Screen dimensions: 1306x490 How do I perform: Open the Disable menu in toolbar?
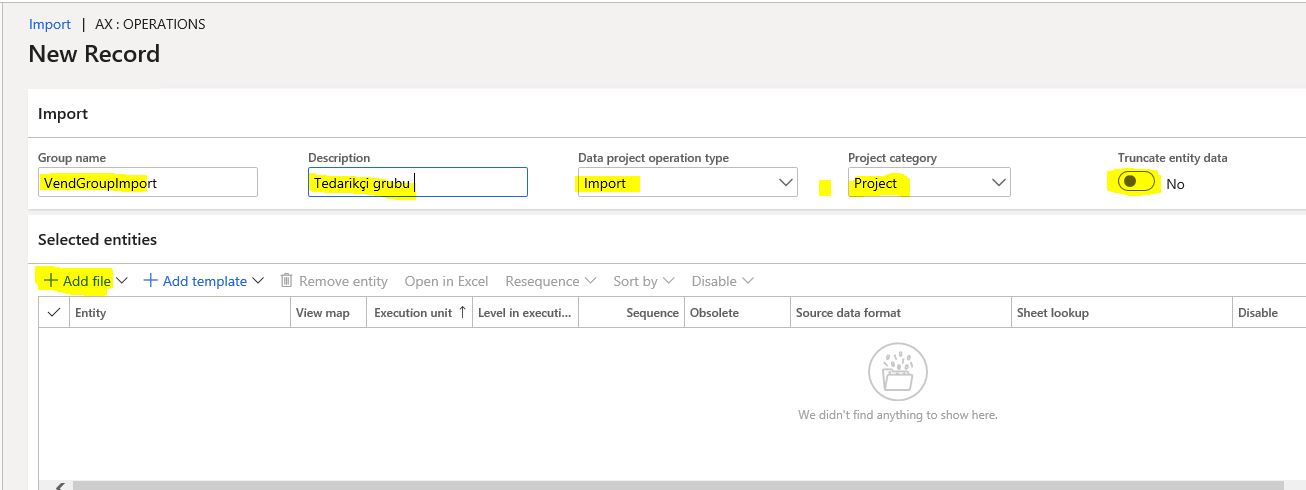coord(722,281)
